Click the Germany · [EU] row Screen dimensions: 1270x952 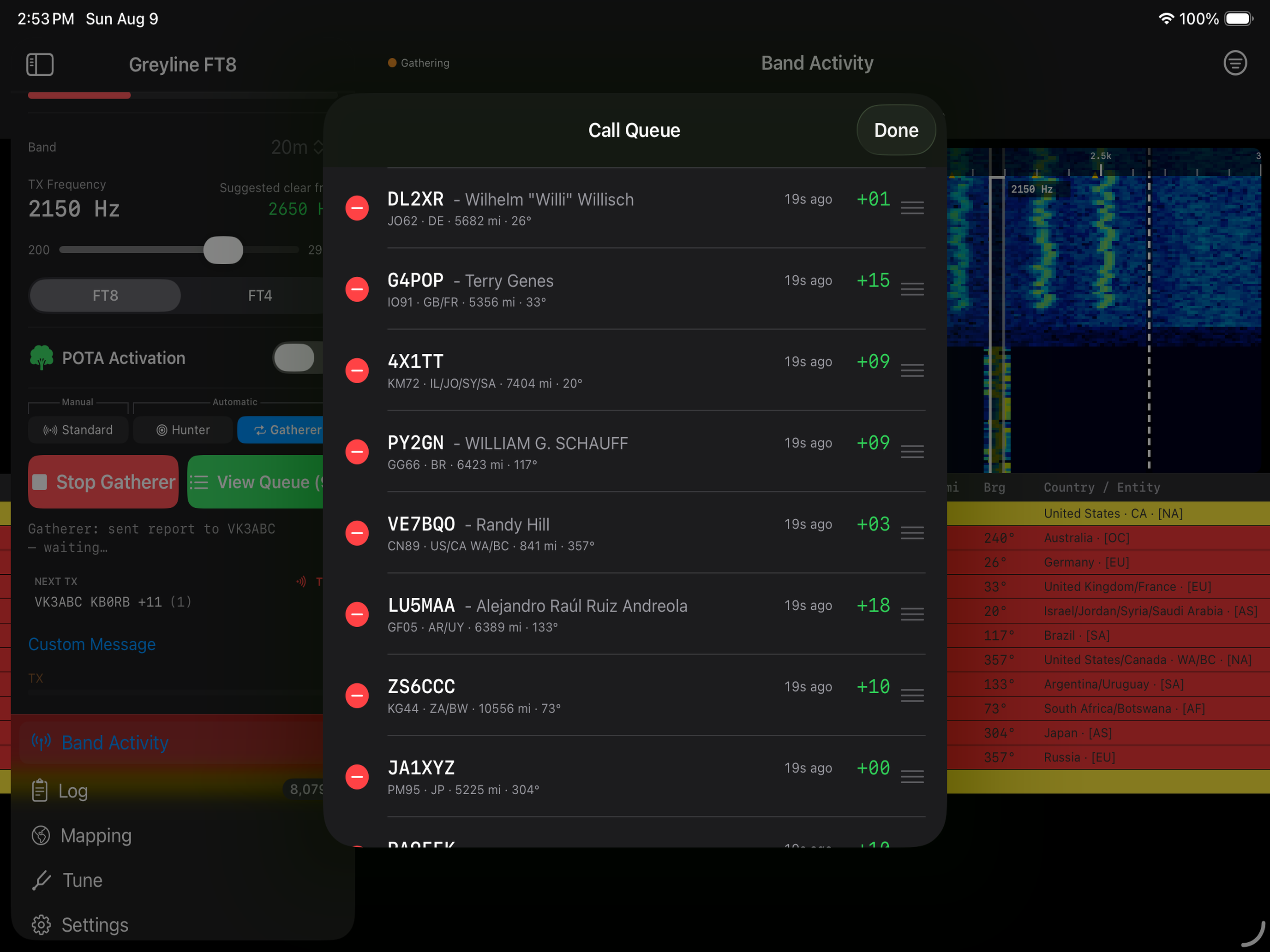click(x=1108, y=562)
